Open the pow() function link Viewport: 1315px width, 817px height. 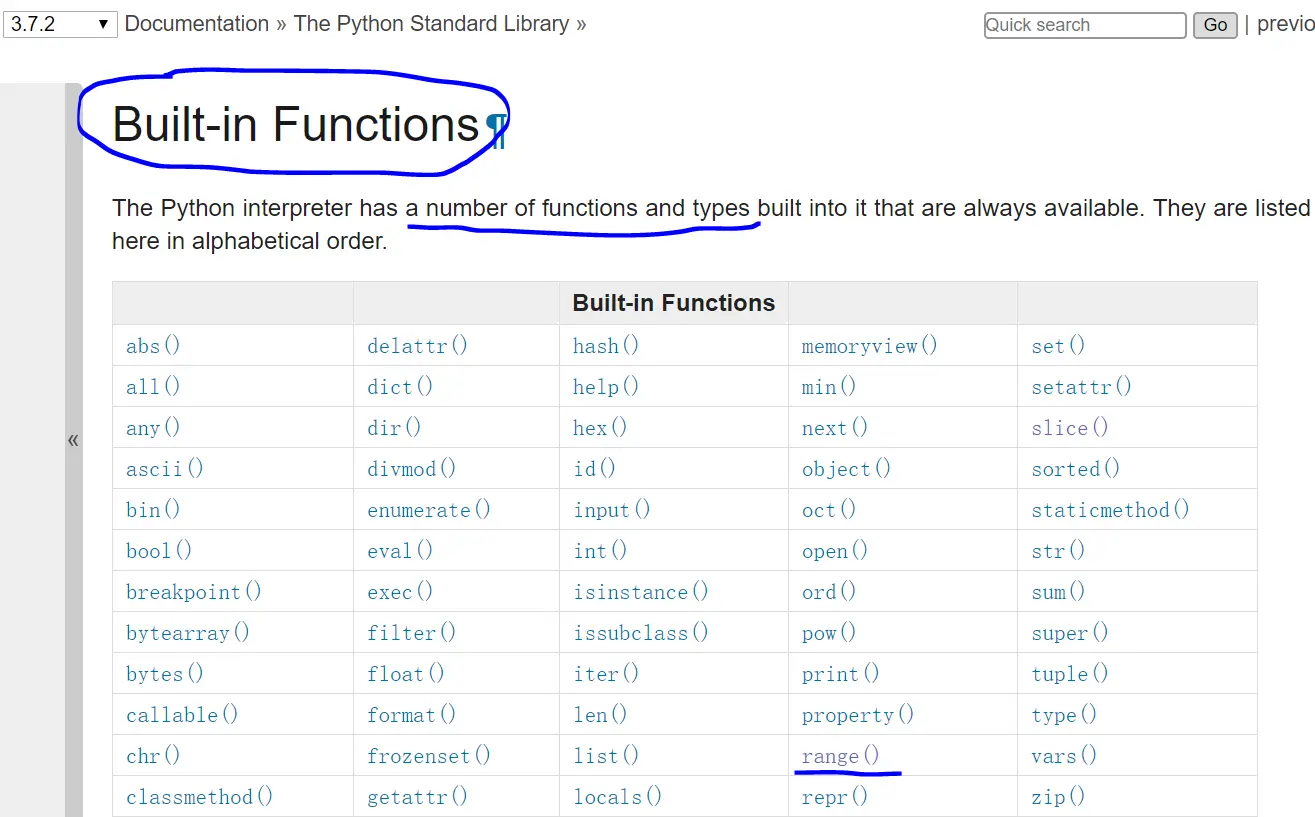tap(829, 633)
